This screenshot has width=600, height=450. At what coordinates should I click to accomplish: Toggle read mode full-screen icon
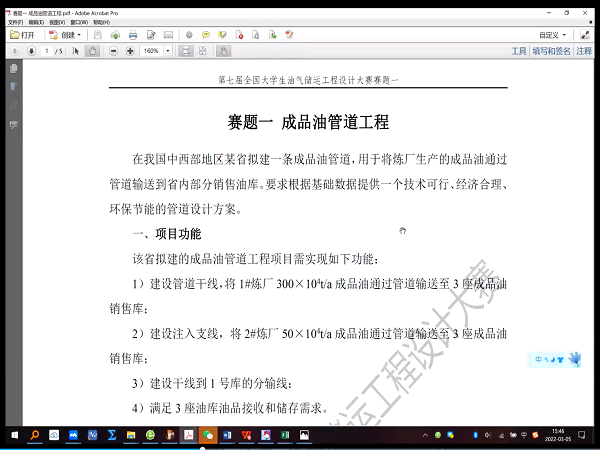(x=585, y=35)
